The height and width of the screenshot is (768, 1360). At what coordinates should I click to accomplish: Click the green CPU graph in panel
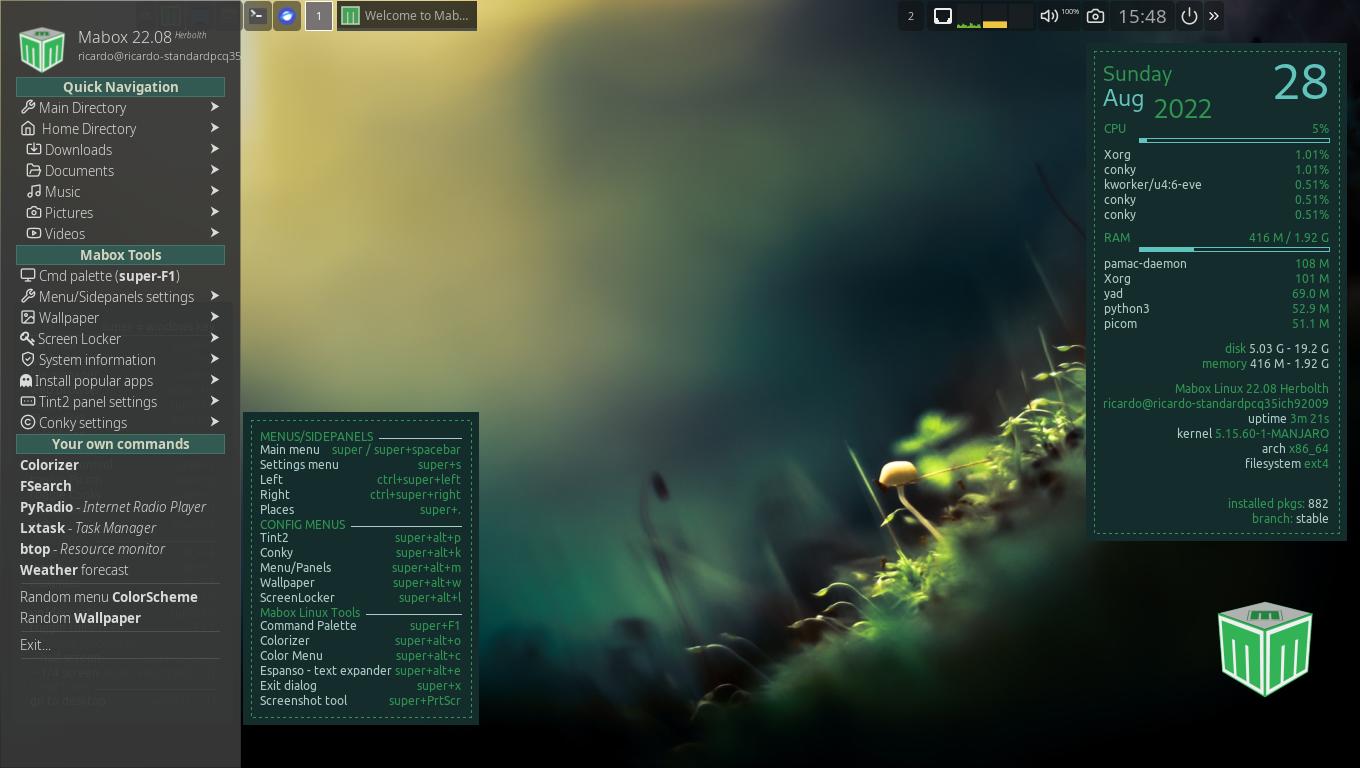coord(969,16)
